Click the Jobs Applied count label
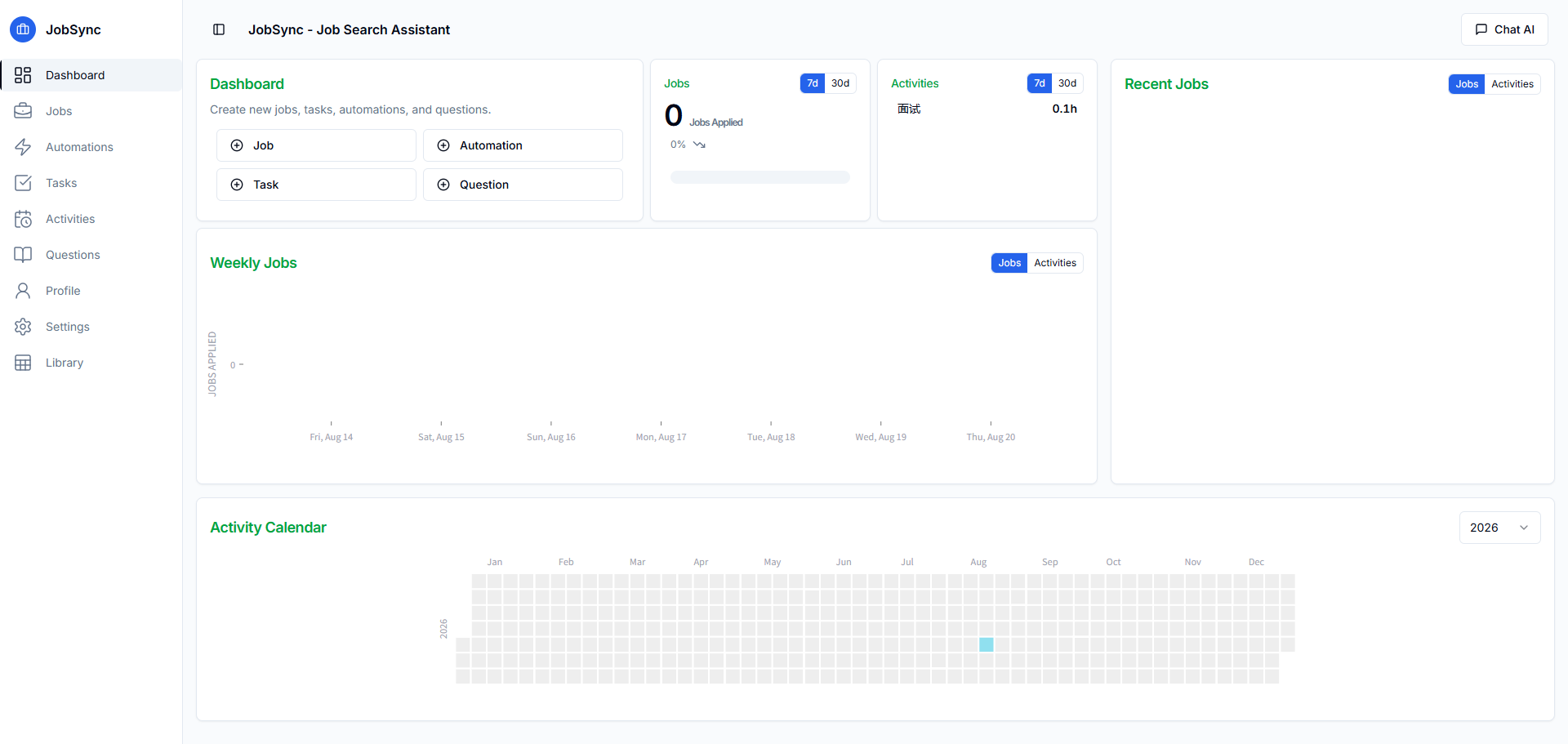 pos(716,123)
